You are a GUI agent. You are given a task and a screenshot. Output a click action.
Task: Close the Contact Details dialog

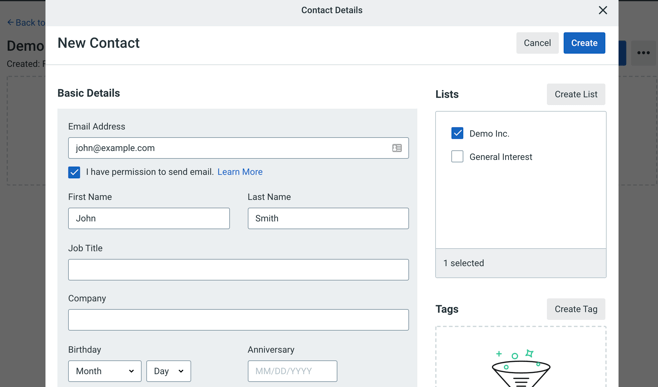pyautogui.click(x=603, y=10)
